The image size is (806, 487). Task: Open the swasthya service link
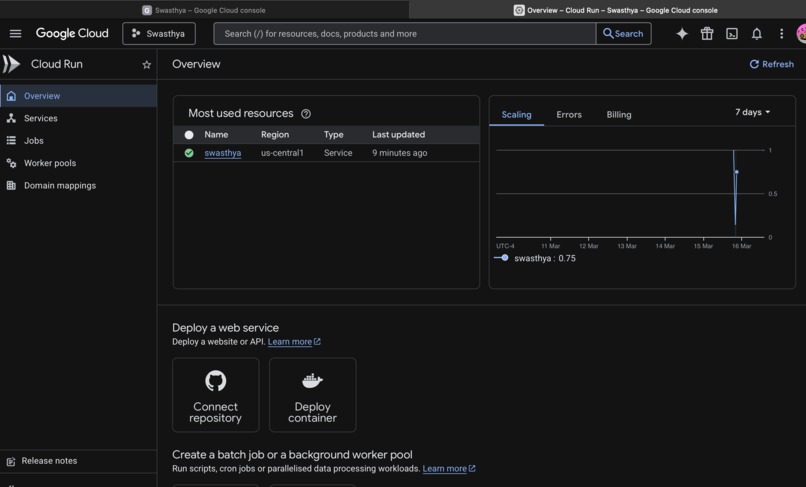[x=223, y=153]
